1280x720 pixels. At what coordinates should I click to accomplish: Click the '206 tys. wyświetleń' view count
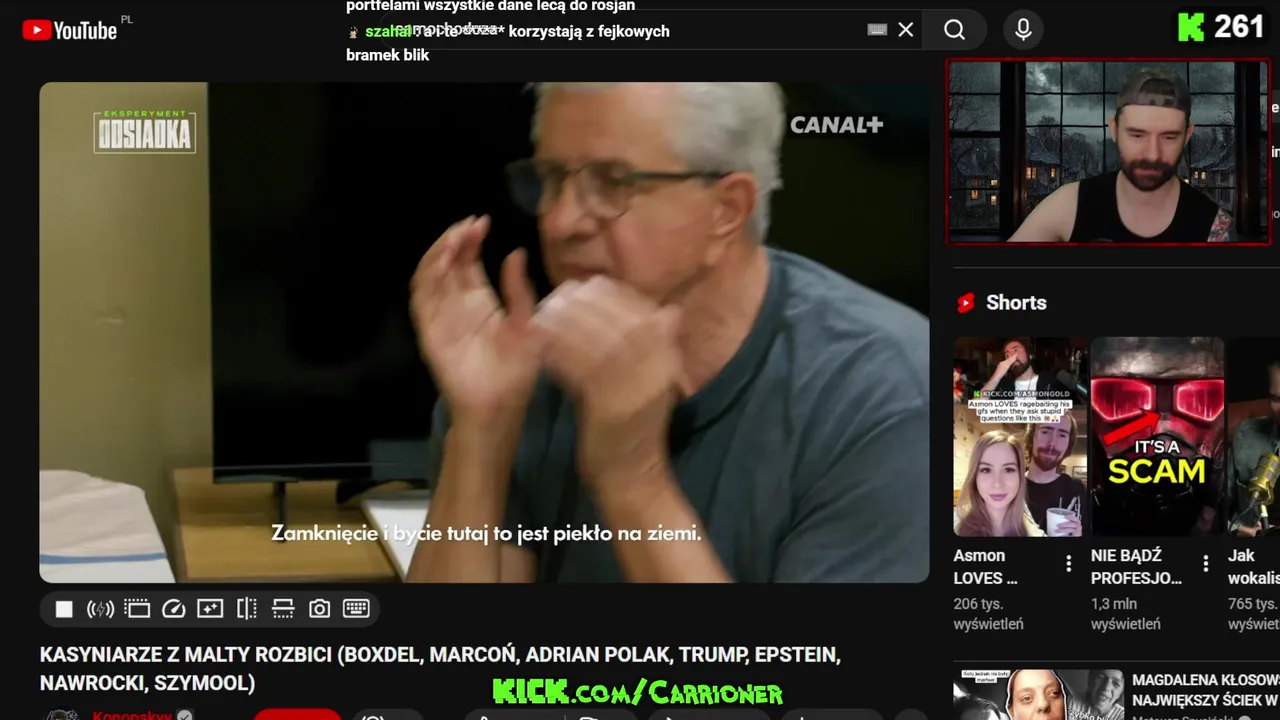[x=988, y=614]
